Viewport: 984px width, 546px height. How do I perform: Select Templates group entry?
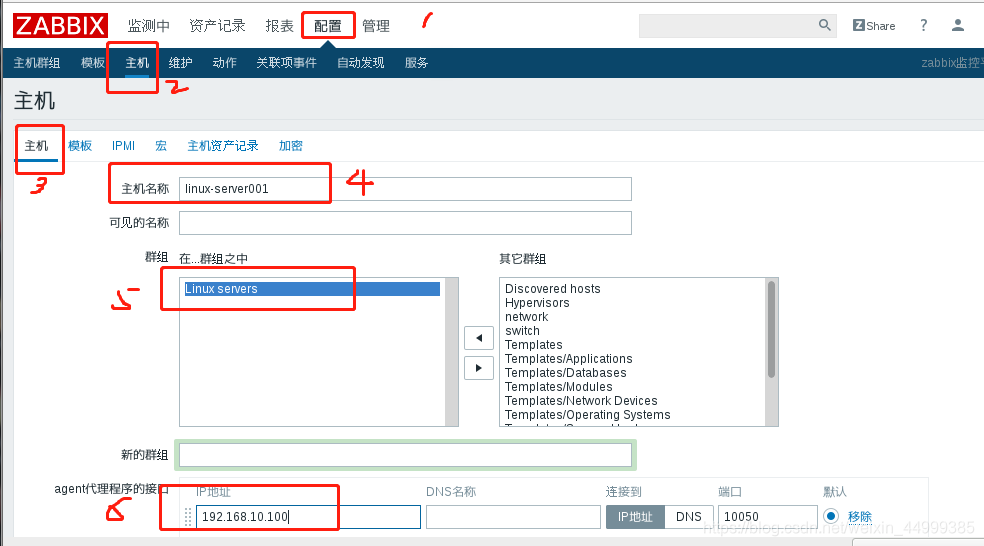pos(533,345)
